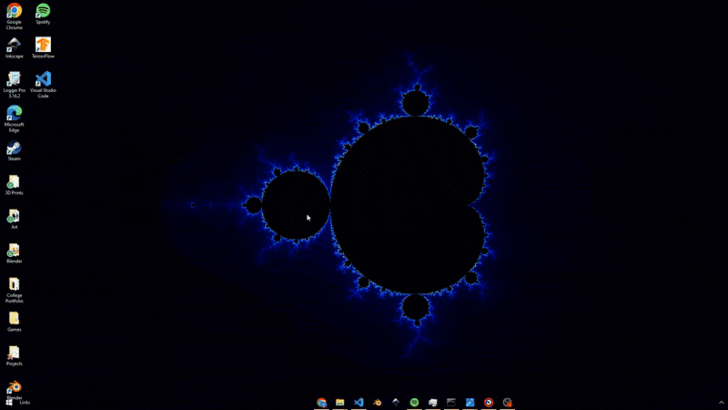Launch Inkscape from the taskbar
Viewport: 728px width, 410px height.
396,402
